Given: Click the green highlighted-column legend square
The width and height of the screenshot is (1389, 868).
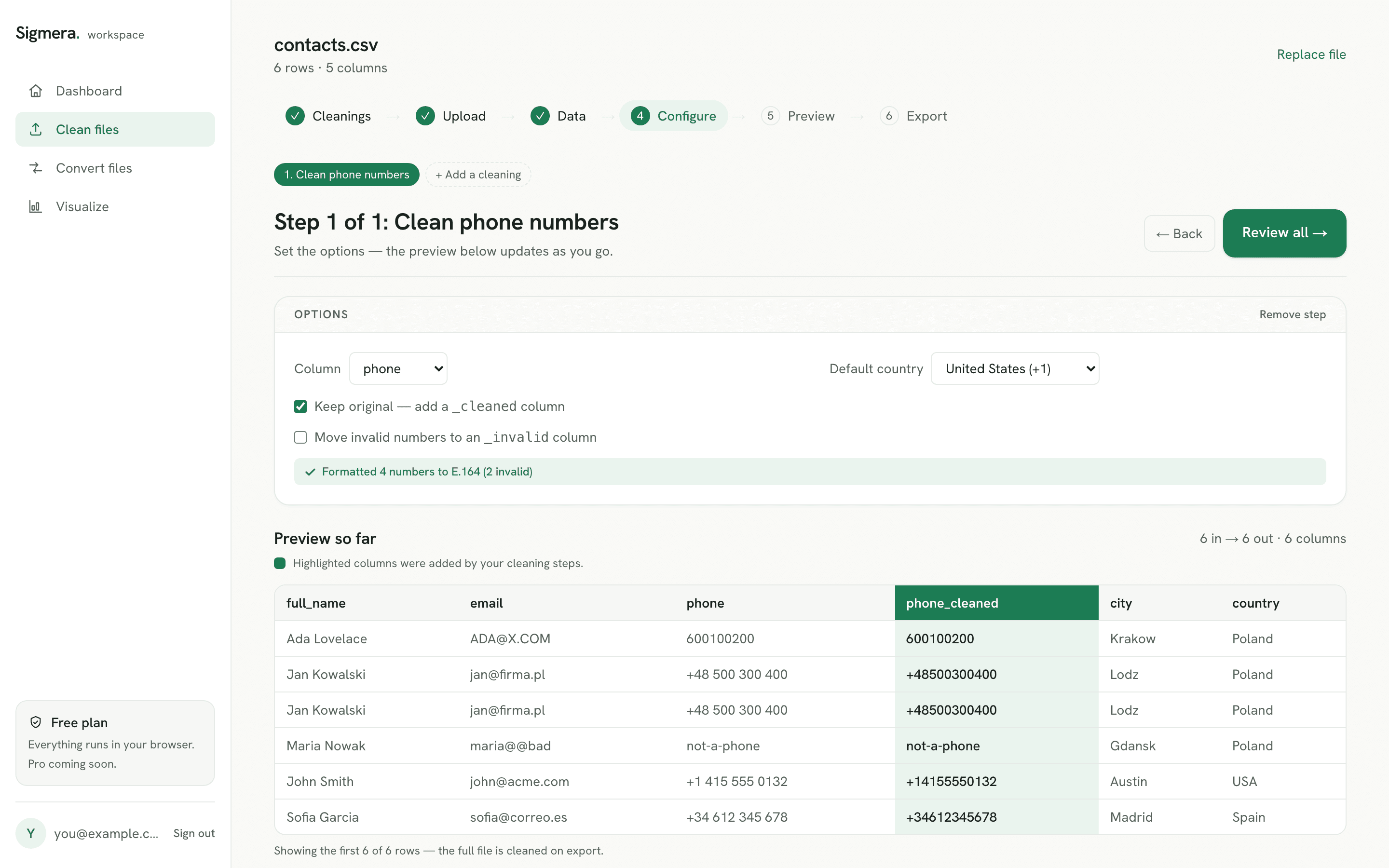Looking at the screenshot, I should 280,563.
